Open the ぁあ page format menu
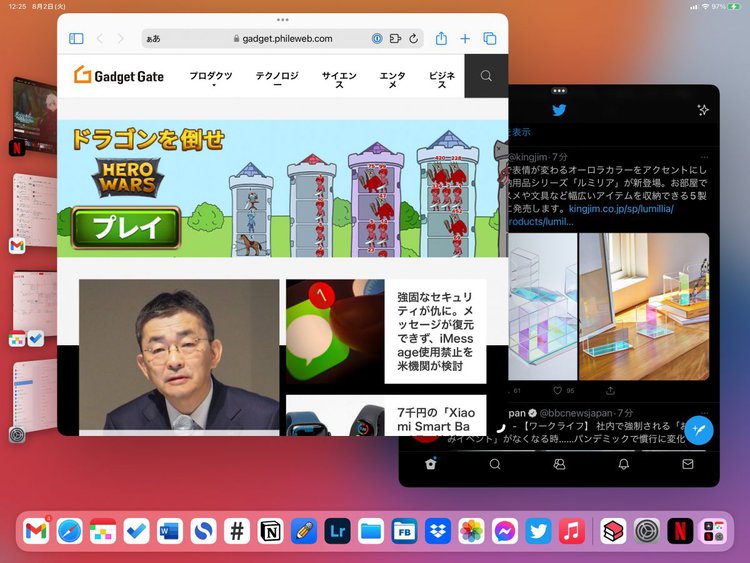This screenshot has width=750, height=563. [x=153, y=39]
